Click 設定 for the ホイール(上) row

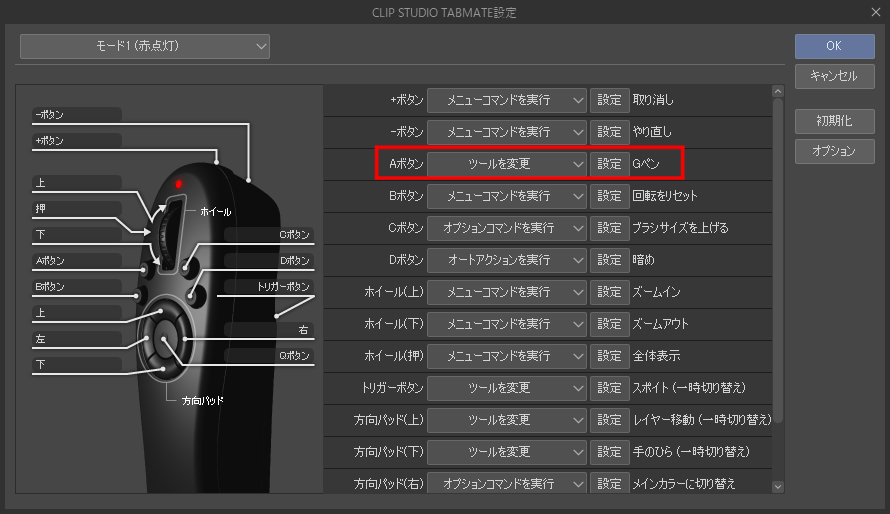[x=610, y=292]
